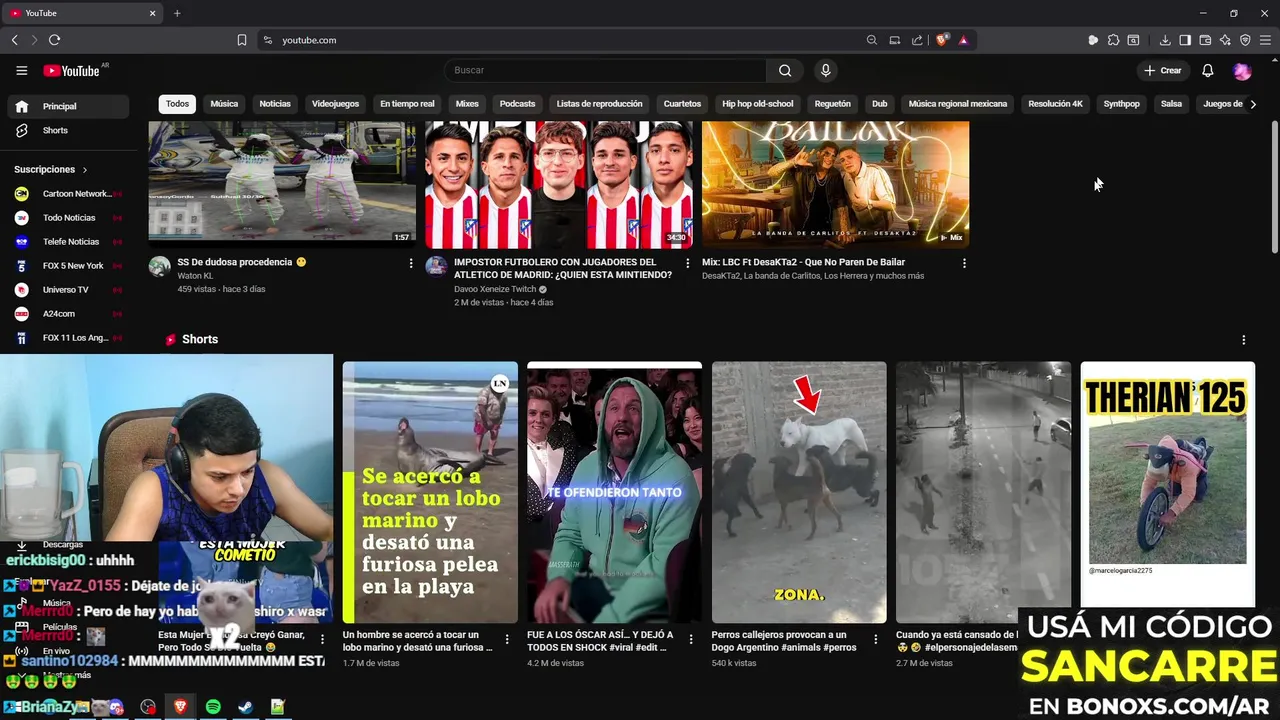Open Todo Noticias subscription
The height and width of the screenshot is (720, 1280).
click(68, 218)
